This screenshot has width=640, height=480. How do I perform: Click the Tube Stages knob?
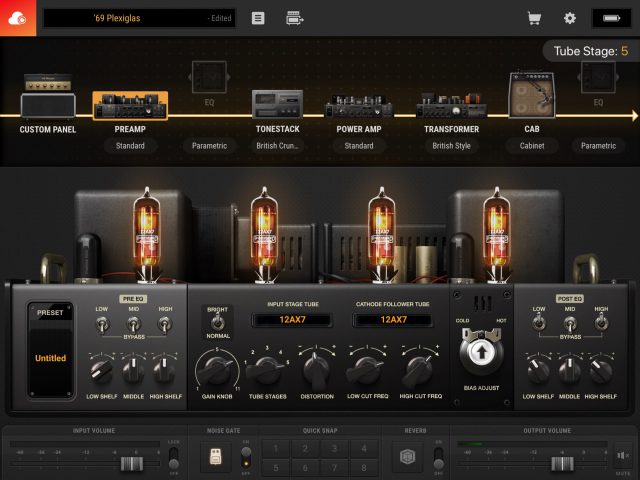coord(267,371)
